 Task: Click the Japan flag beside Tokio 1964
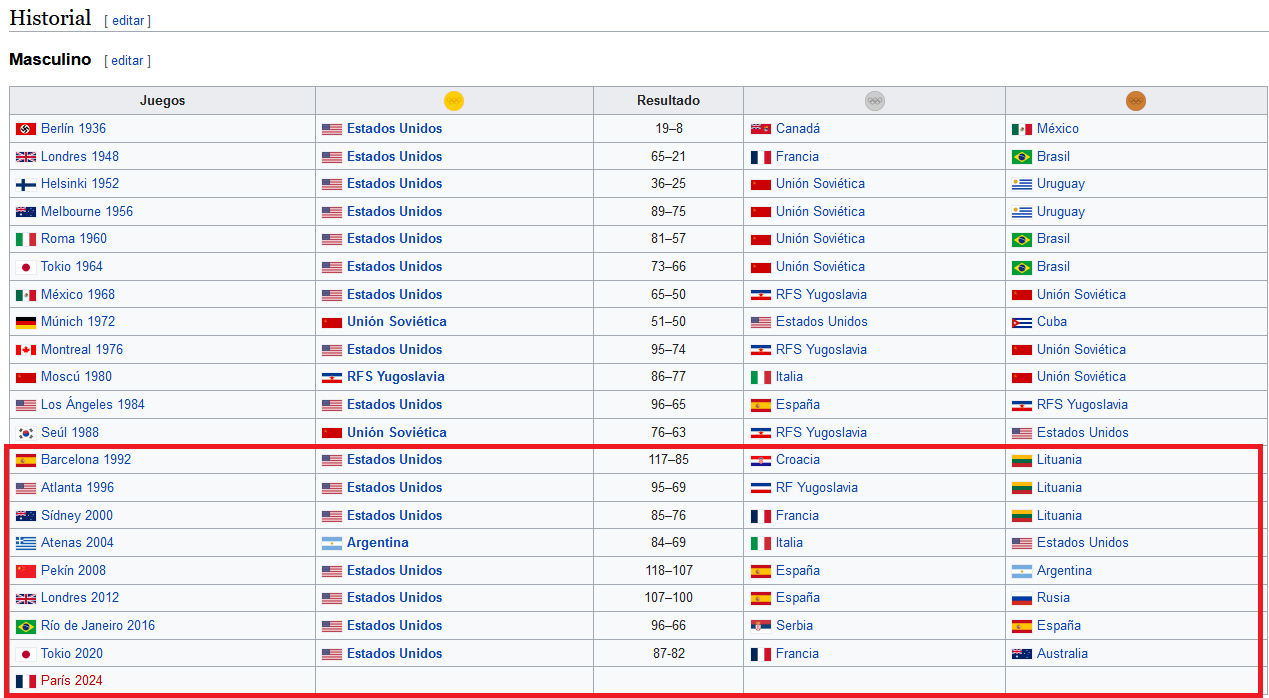click(x=26, y=267)
